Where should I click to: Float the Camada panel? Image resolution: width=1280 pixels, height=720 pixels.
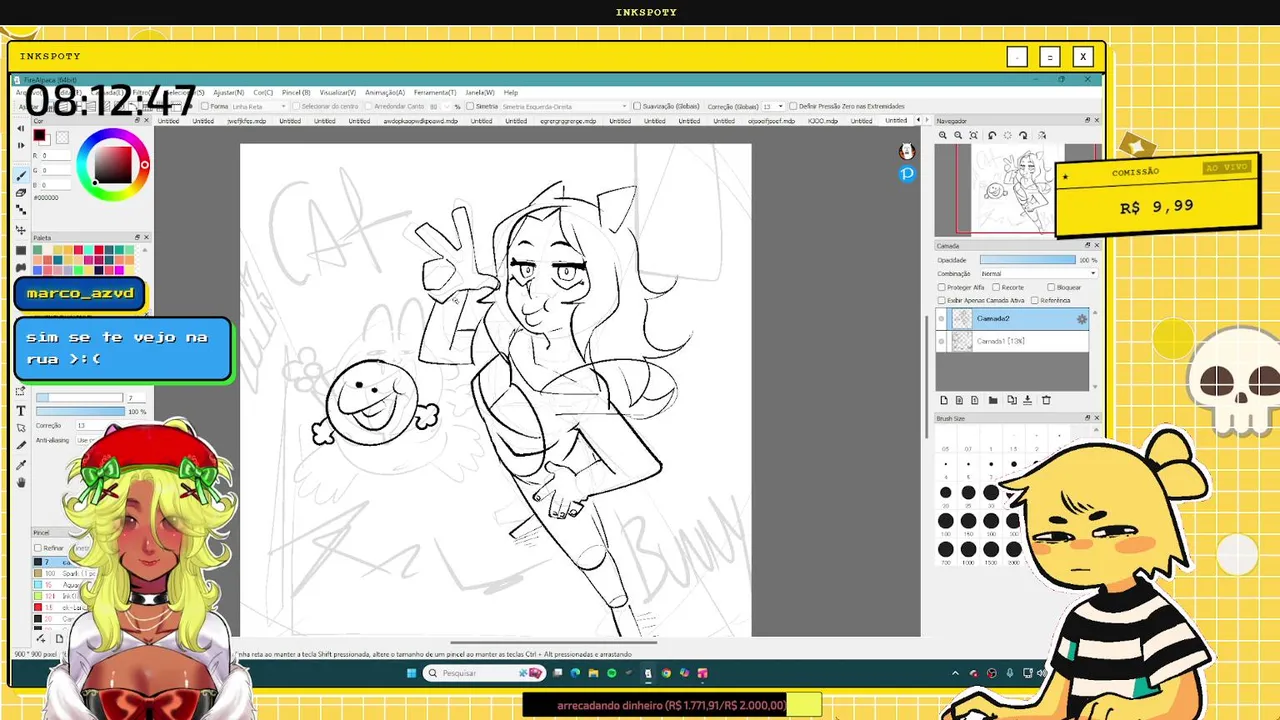(1087, 245)
